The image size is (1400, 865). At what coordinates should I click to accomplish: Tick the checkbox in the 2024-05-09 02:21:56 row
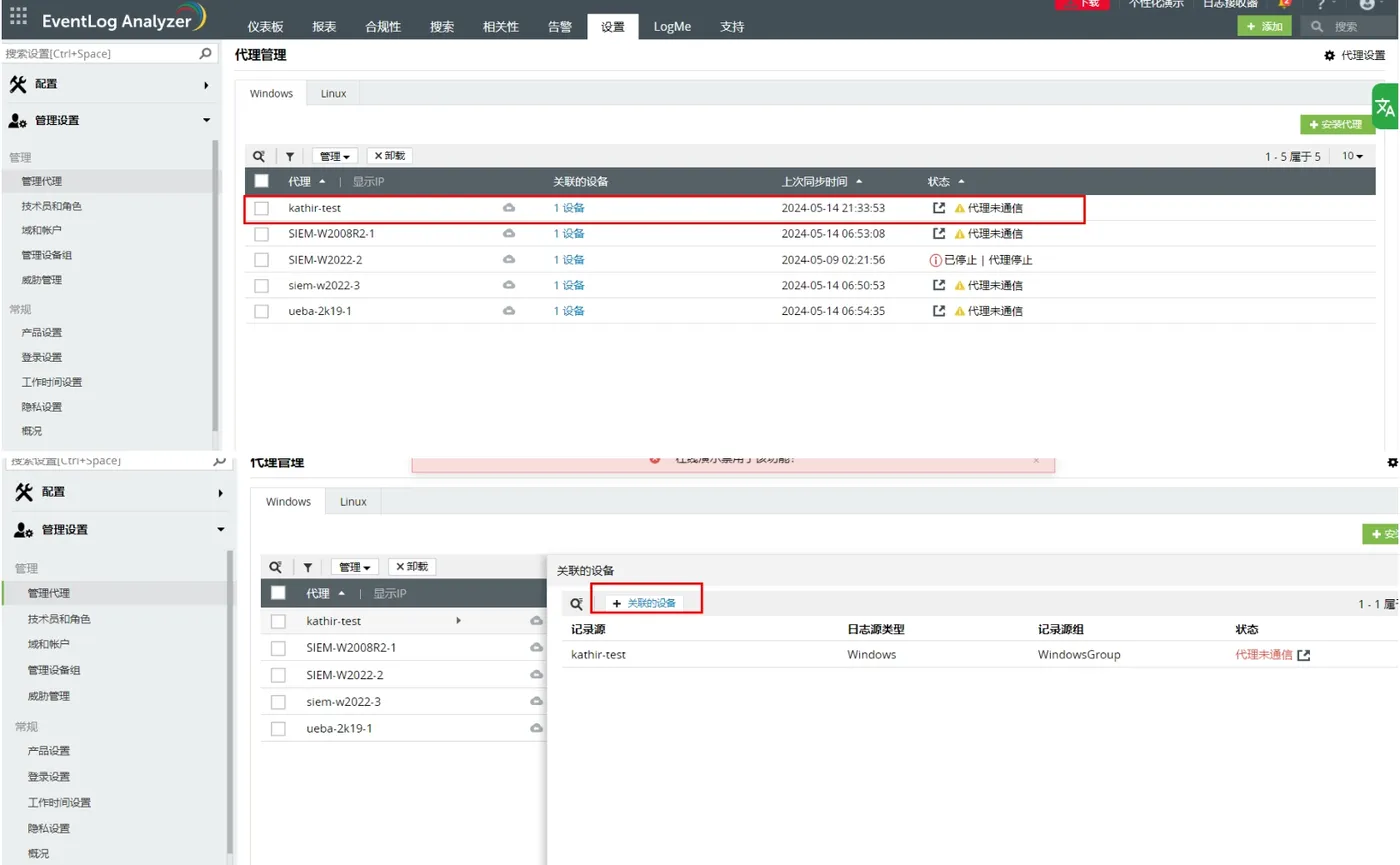point(262,260)
